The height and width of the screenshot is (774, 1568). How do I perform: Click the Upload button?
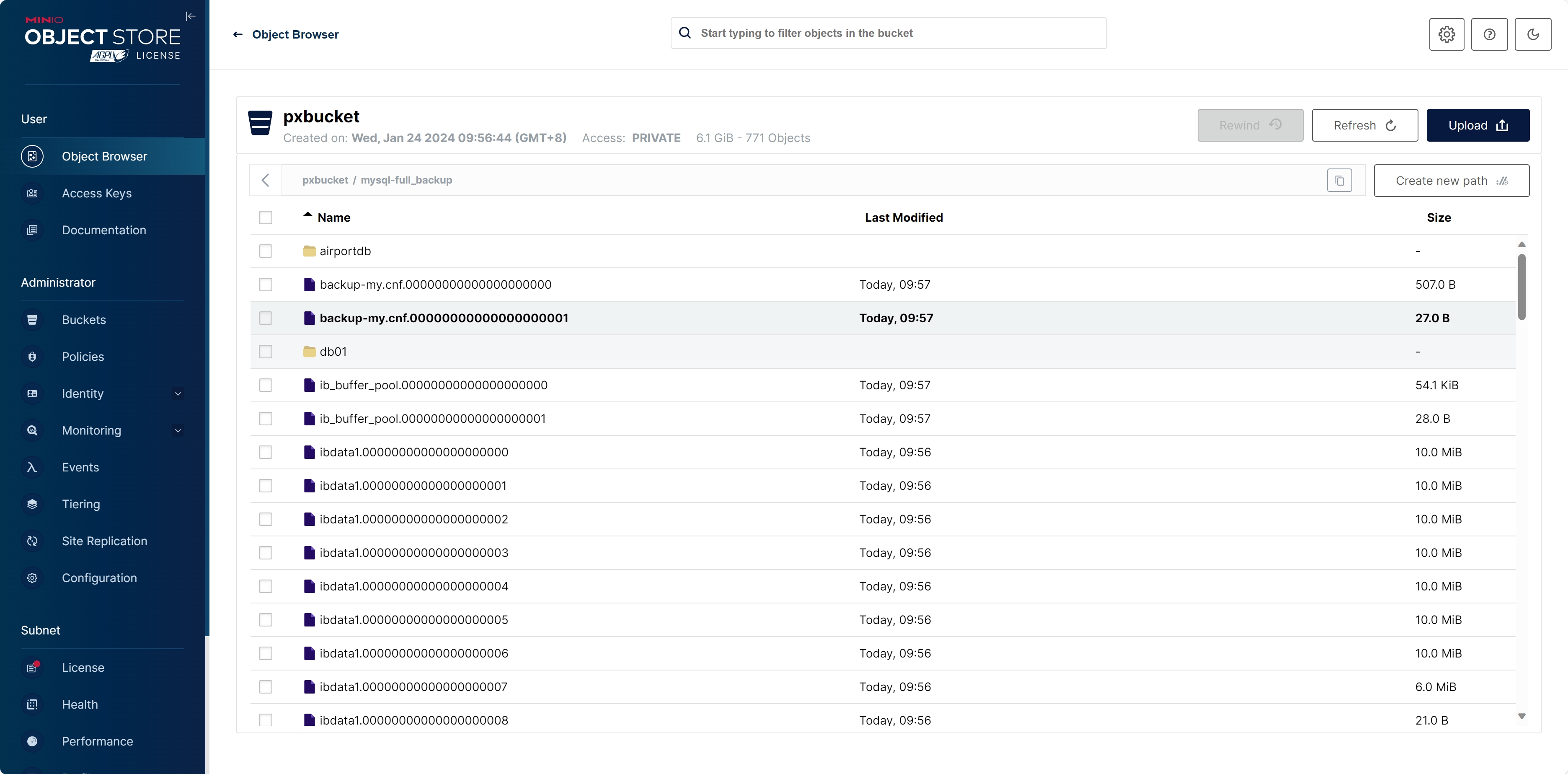click(1477, 125)
